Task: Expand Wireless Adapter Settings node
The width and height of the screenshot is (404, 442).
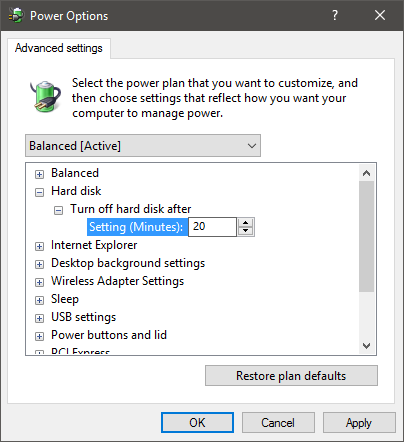Action: coord(39,282)
